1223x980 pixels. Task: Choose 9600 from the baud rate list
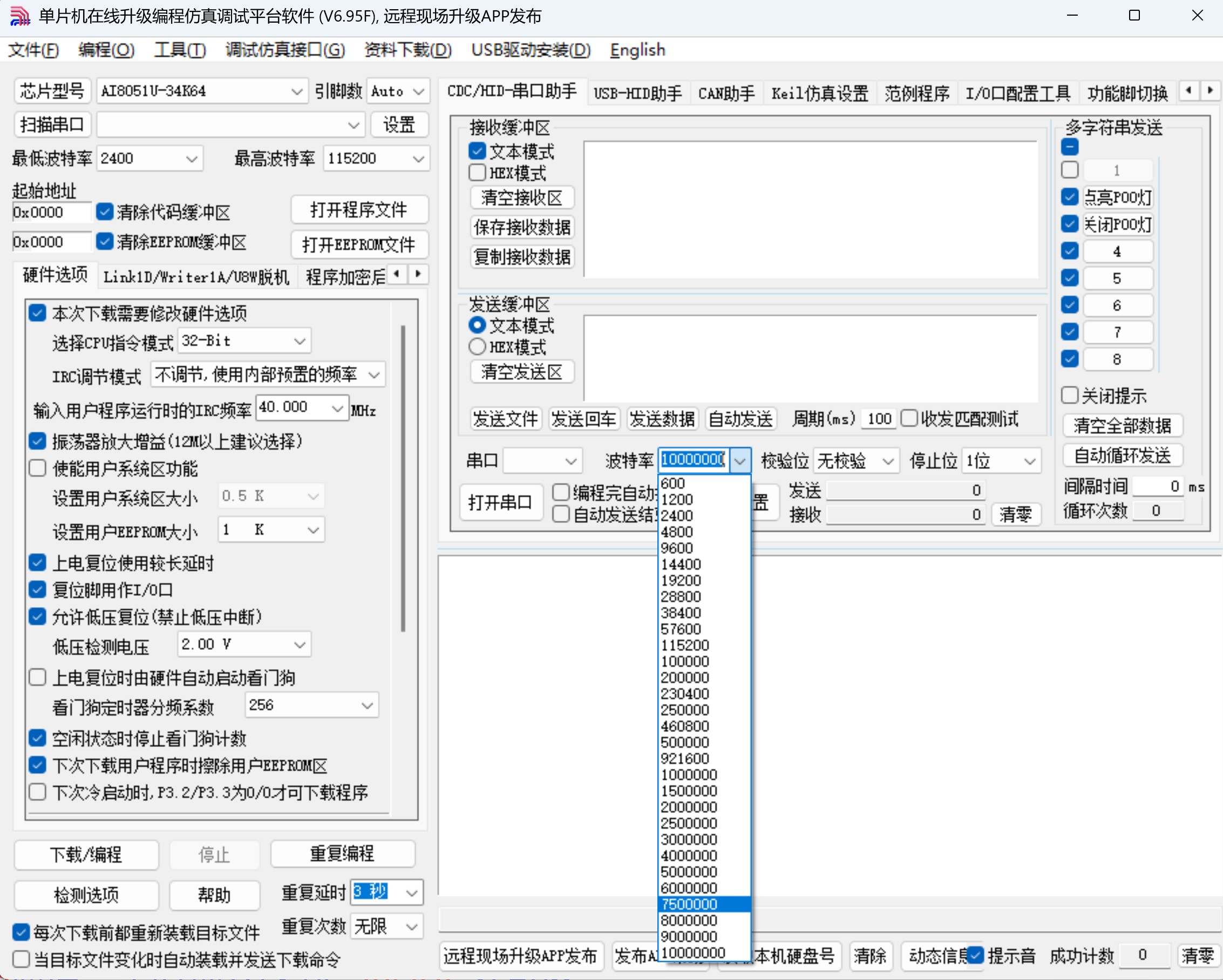pos(704,548)
